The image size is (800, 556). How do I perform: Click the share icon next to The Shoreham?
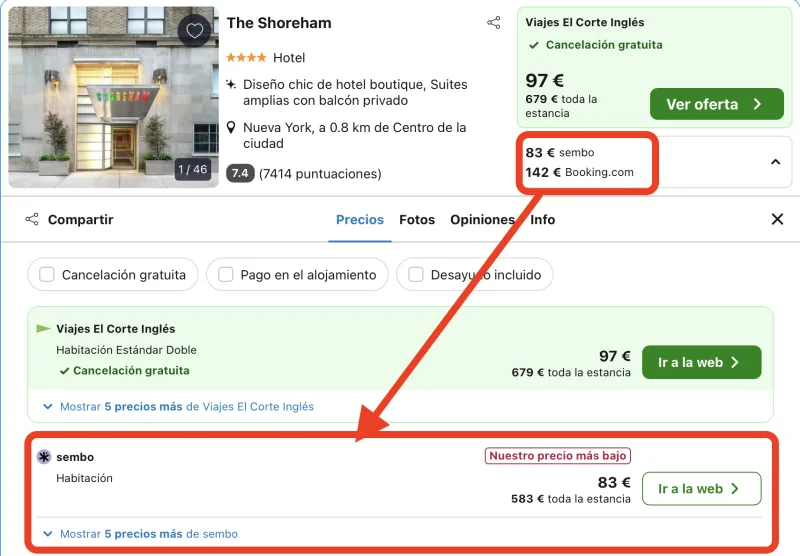tap(493, 22)
